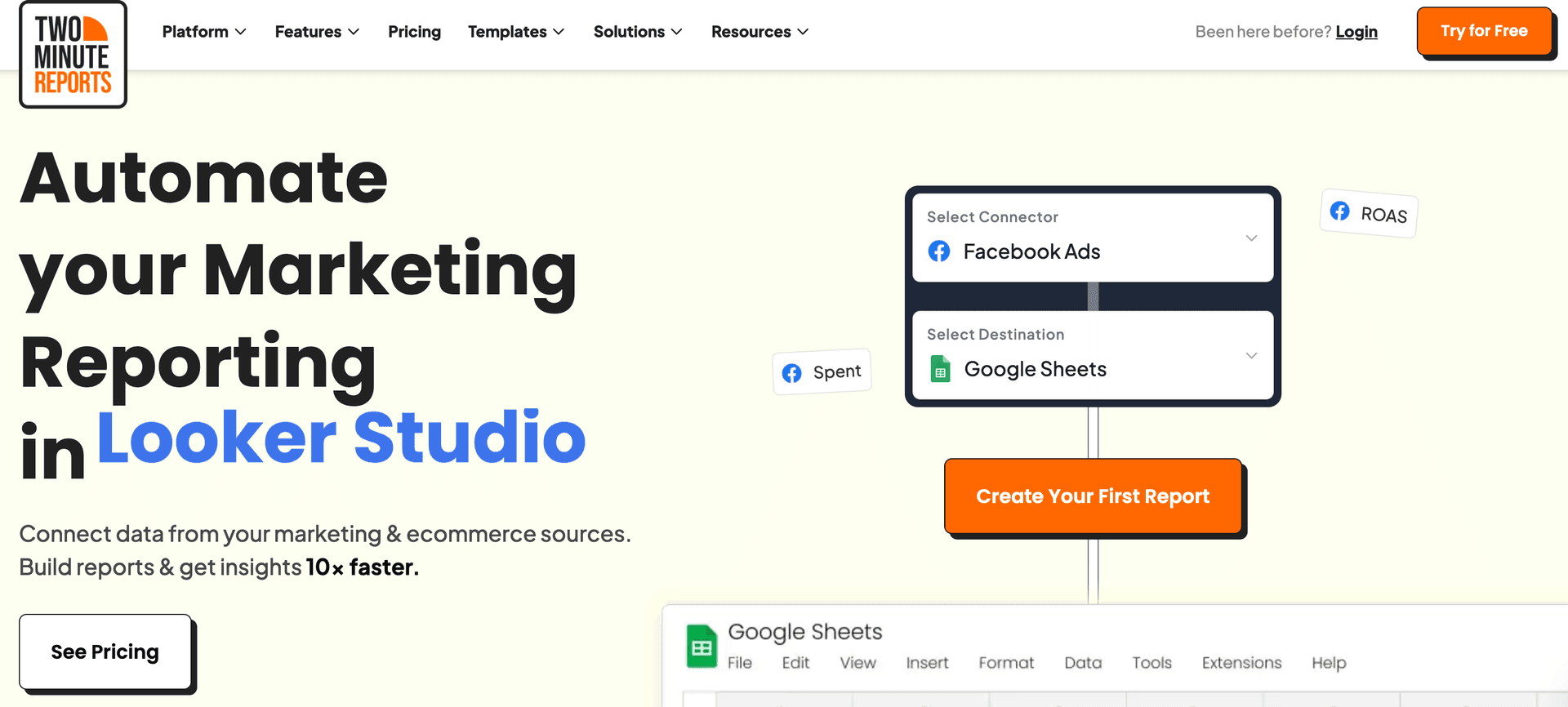Expand the Templates menu
This screenshot has height=707, width=1568.
[x=516, y=32]
